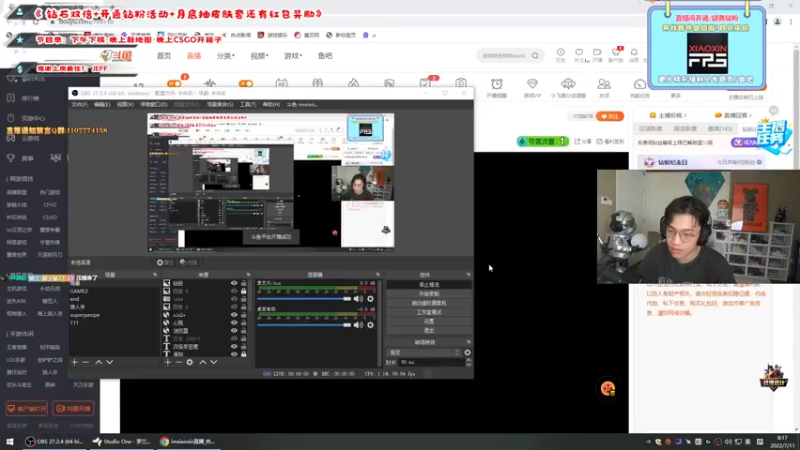This screenshot has height=450, width=800.
Task: Toggle second orange switch on Douyu toolbar
Action: click(246, 83)
